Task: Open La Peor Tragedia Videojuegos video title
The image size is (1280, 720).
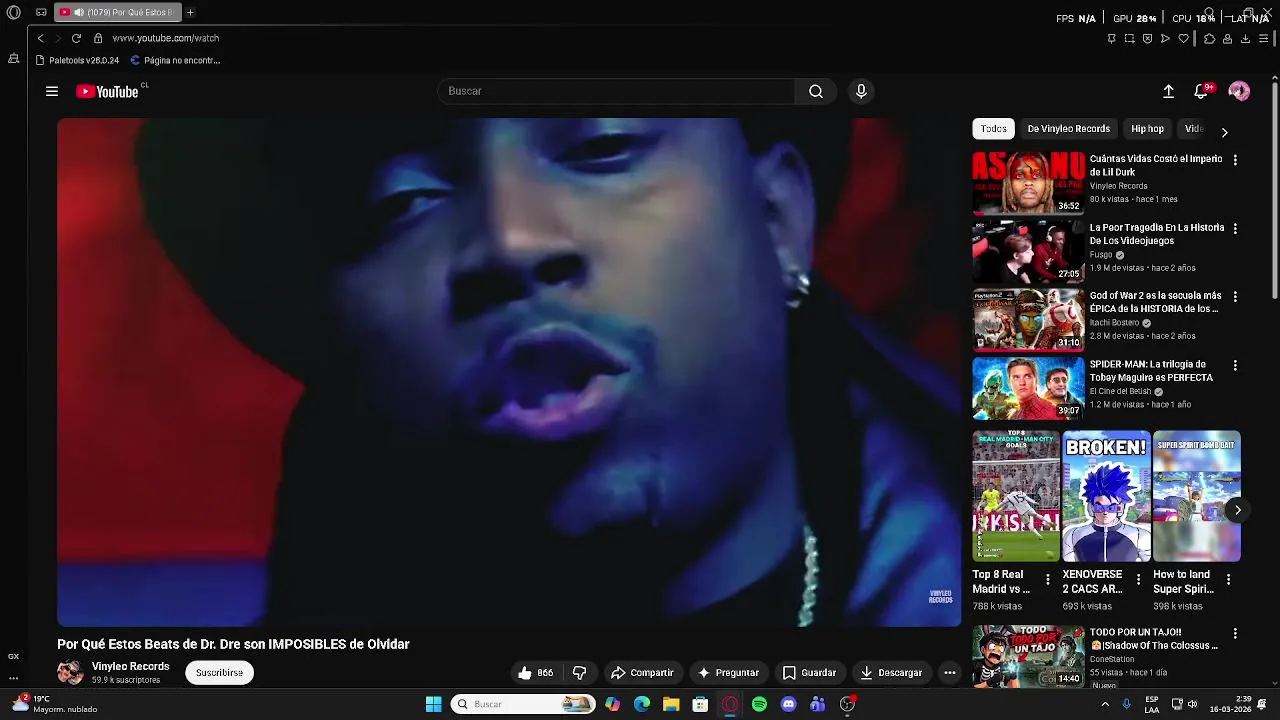Action: click(1156, 234)
